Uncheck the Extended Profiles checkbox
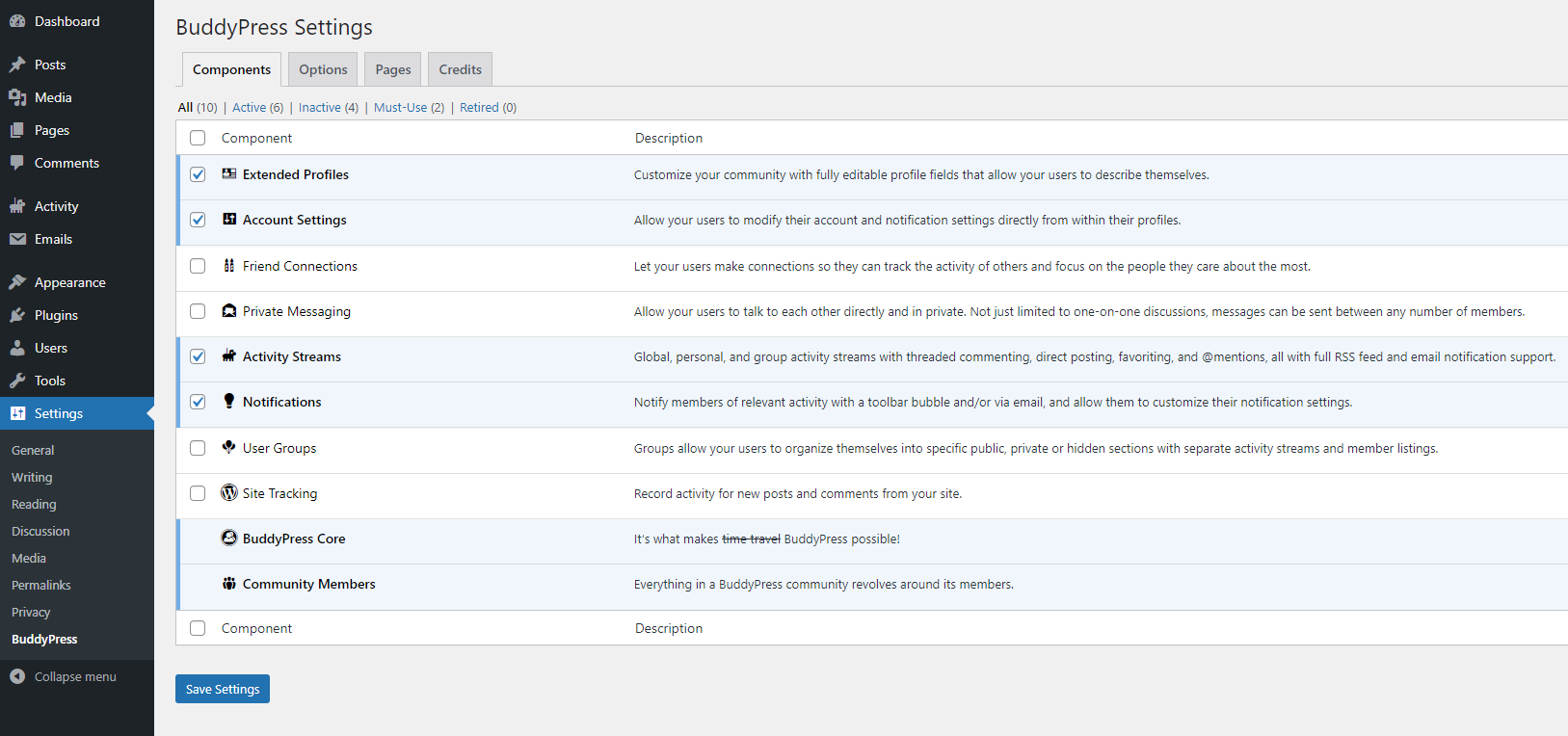This screenshot has height=736, width=1568. [198, 174]
